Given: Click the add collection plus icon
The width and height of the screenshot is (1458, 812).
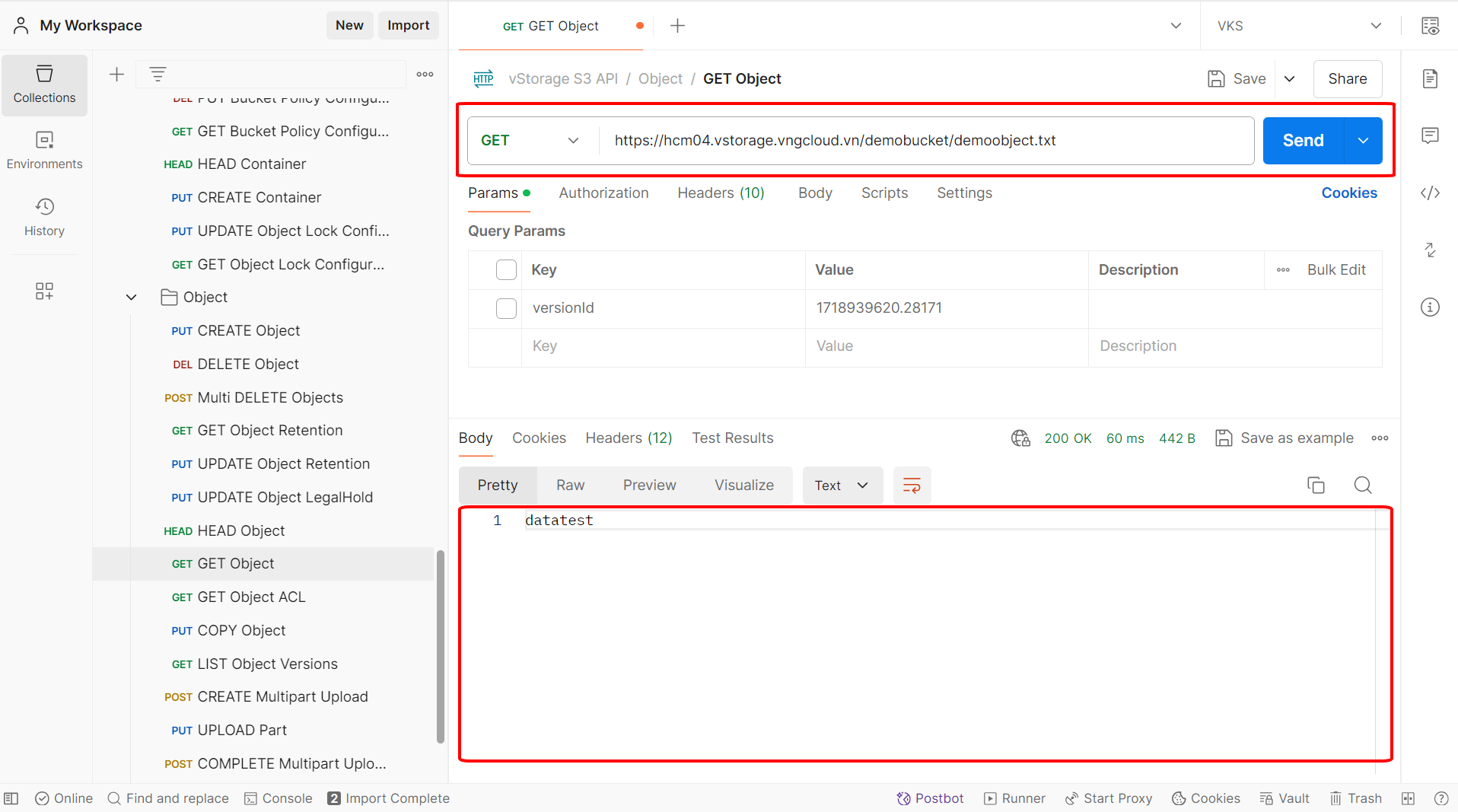Looking at the screenshot, I should click(116, 75).
